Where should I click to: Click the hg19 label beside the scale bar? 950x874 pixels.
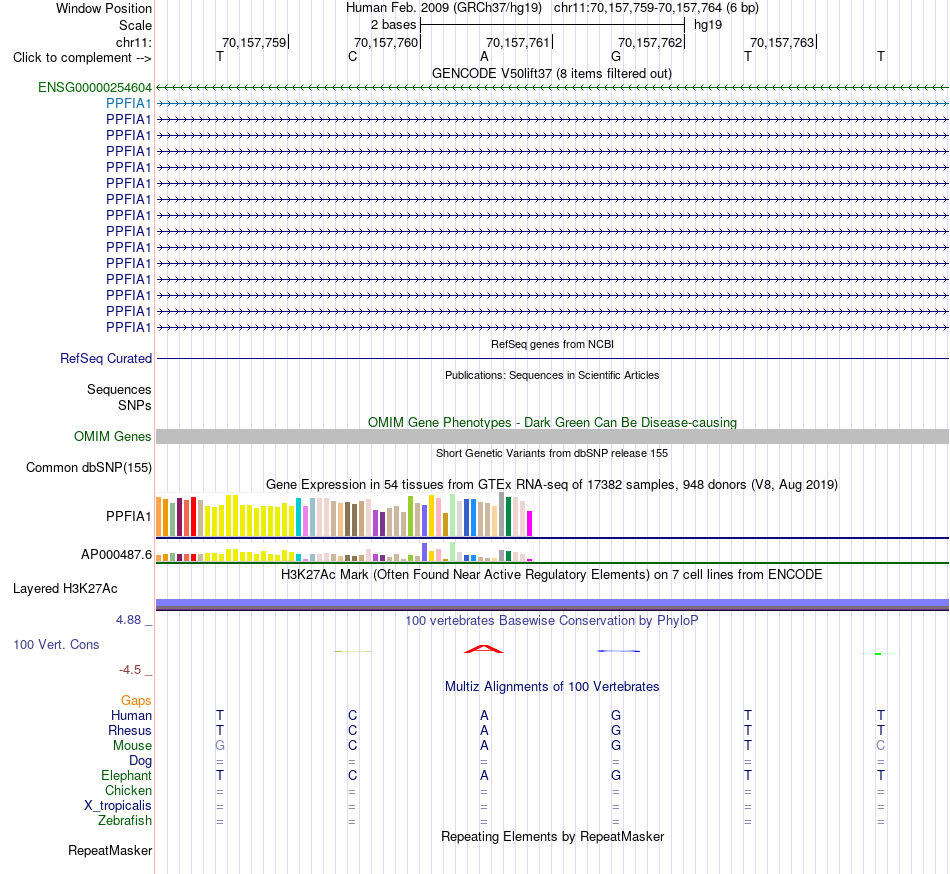tap(708, 25)
